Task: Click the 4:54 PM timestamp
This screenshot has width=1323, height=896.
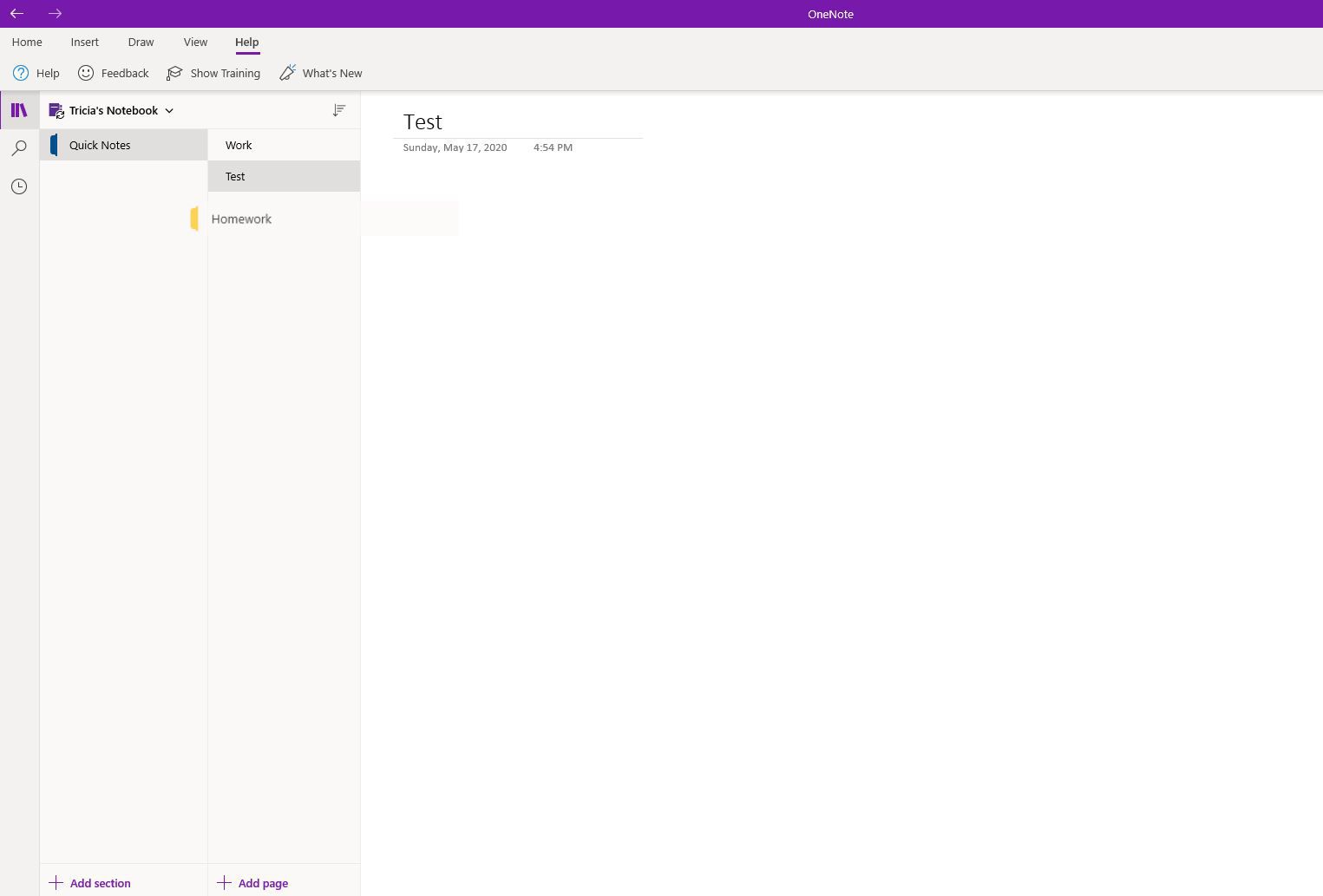Action: pyautogui.click(x=553, y=147)
